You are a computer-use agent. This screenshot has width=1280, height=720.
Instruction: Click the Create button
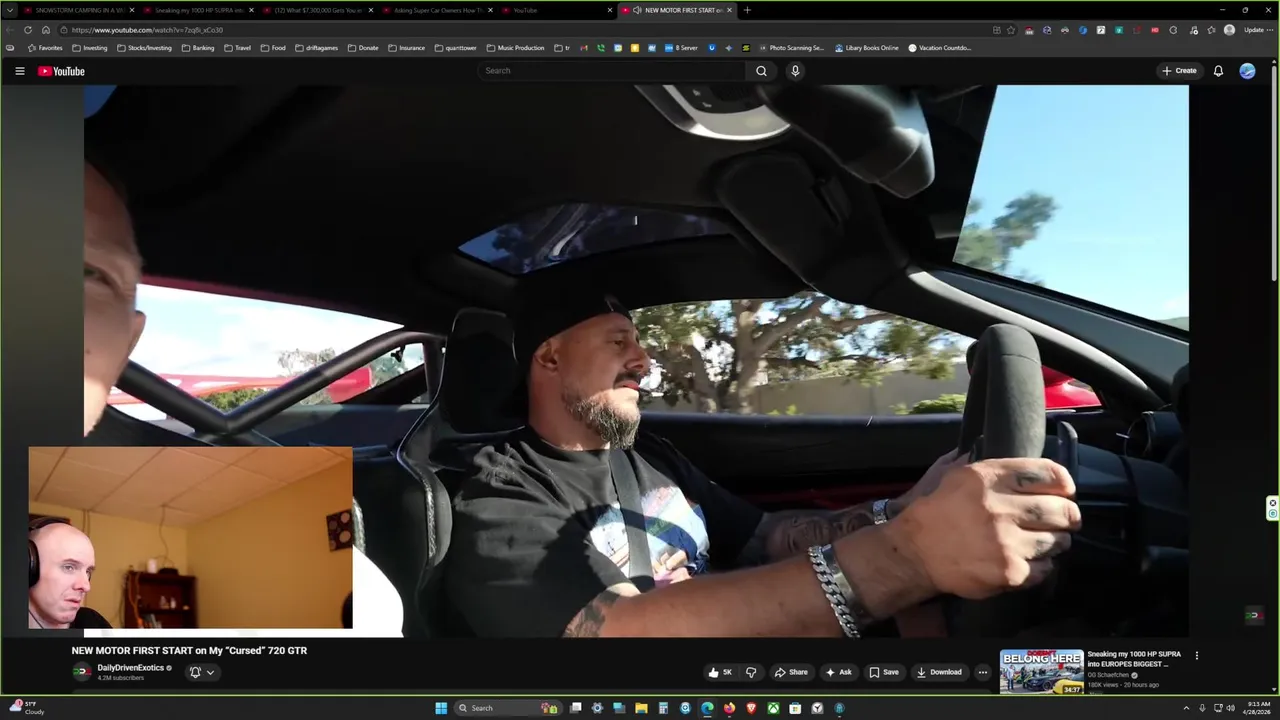(x=1179, y=71)
